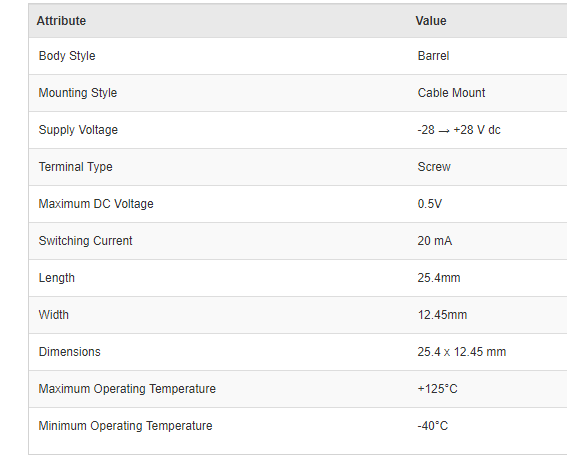Select the Mounting Style attribute label
Viewport: 567px width, 466px height.
click(78, 93)
